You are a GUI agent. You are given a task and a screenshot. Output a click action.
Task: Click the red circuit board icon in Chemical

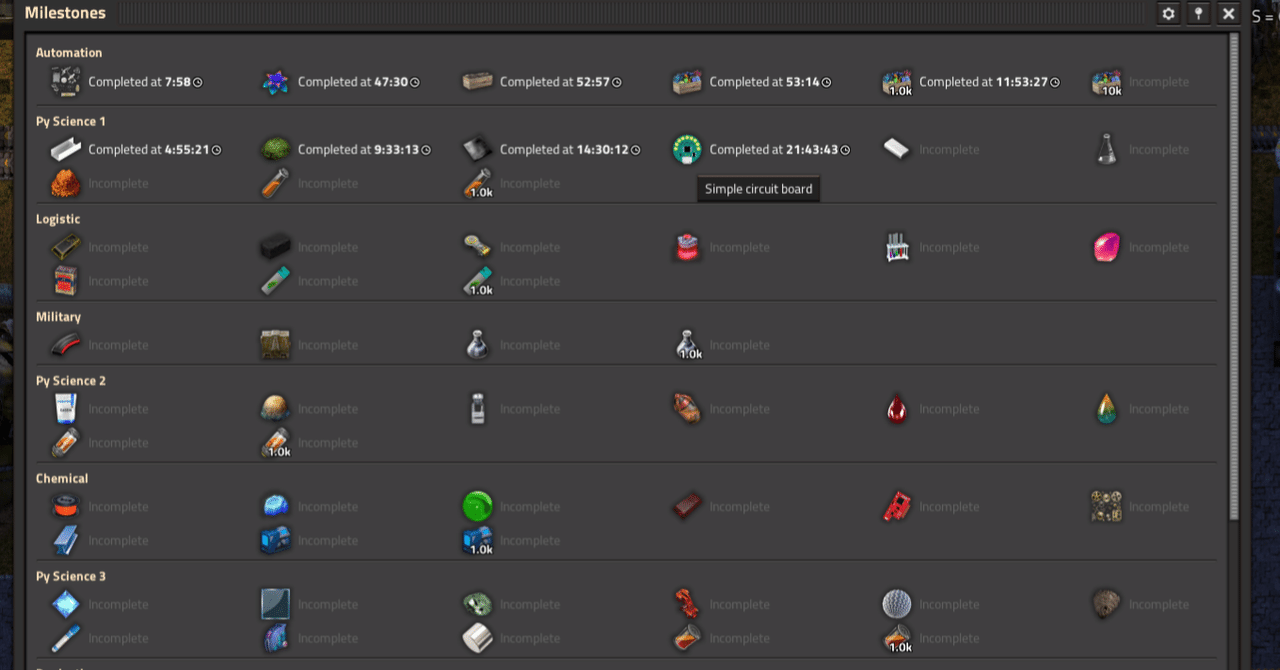897,507
